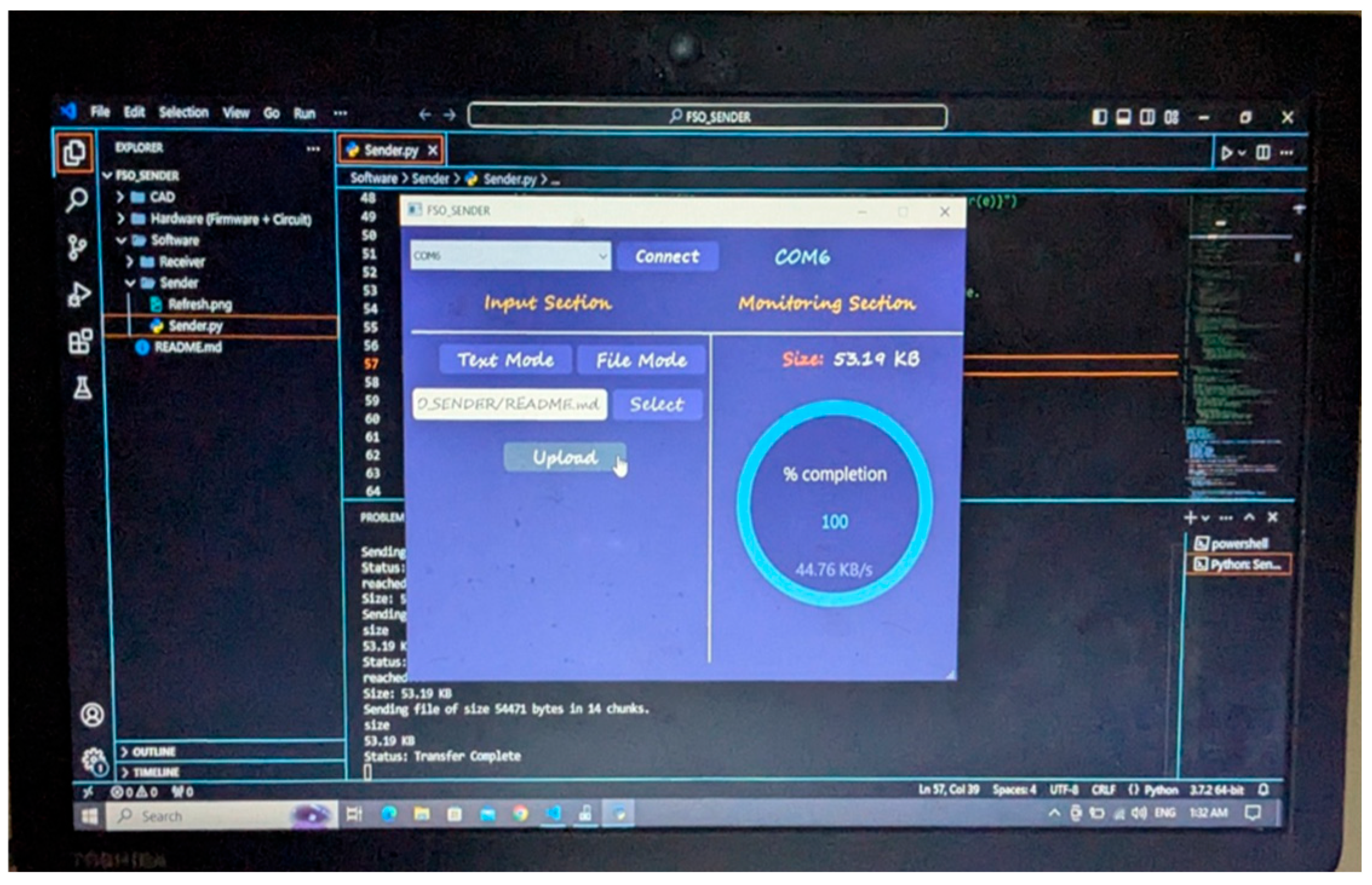This screenshot has height=885, width=1372.
Task: Click the circular completion progress ring
Action: (834, 503)
